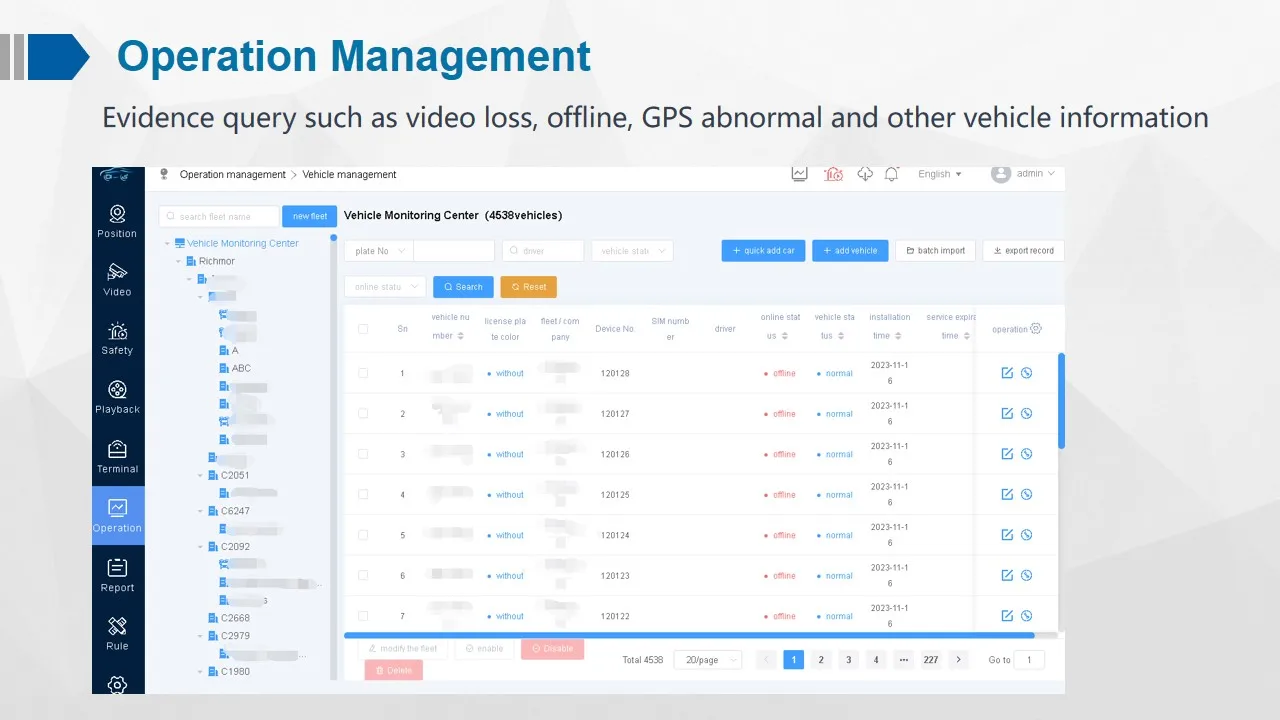
Task: Select the checkbox for row 3
Action: [363, 454]
